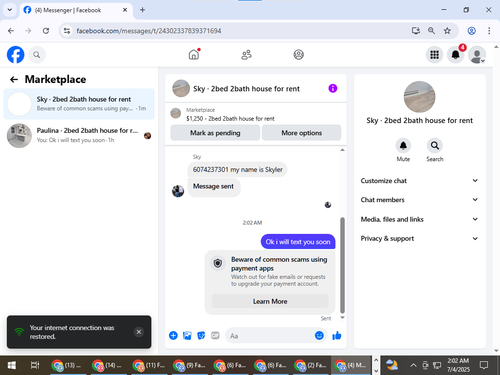
Task: Open the Facebook logo home link
Action: 15,55
